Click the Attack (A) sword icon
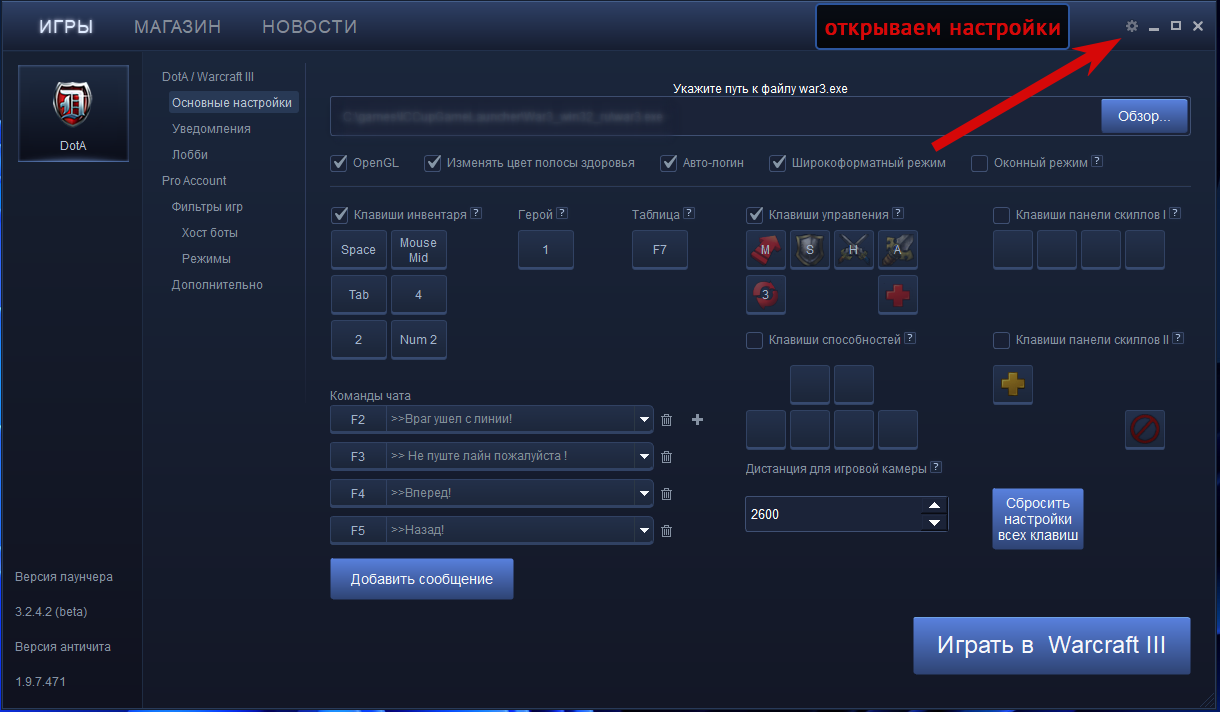The image size is (1220, 712). 898,249
